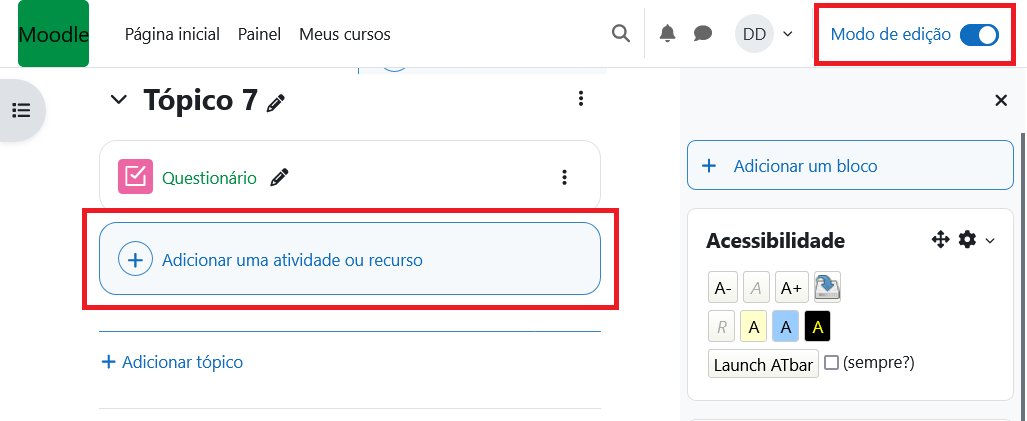Select the black background yellow text swatch
Image resolution: width=1027 pixels, height=421 pixels.
tap(817, 326)
